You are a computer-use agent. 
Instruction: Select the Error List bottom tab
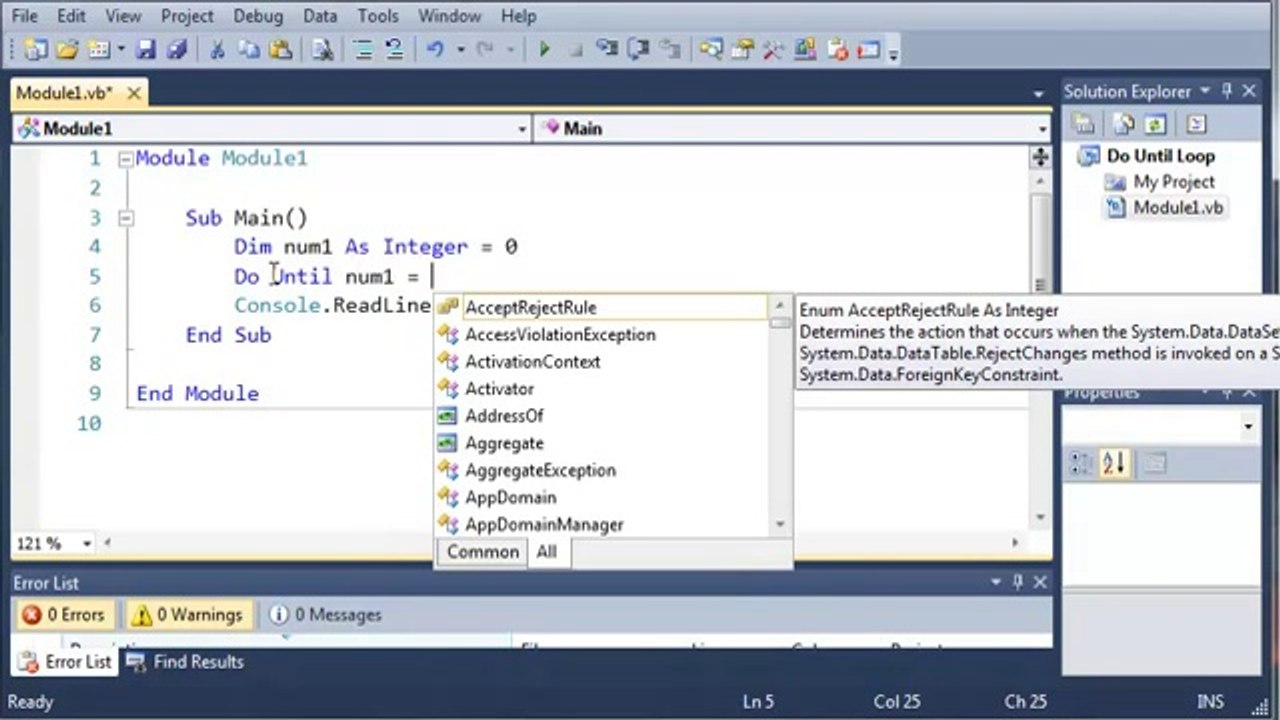66,662
